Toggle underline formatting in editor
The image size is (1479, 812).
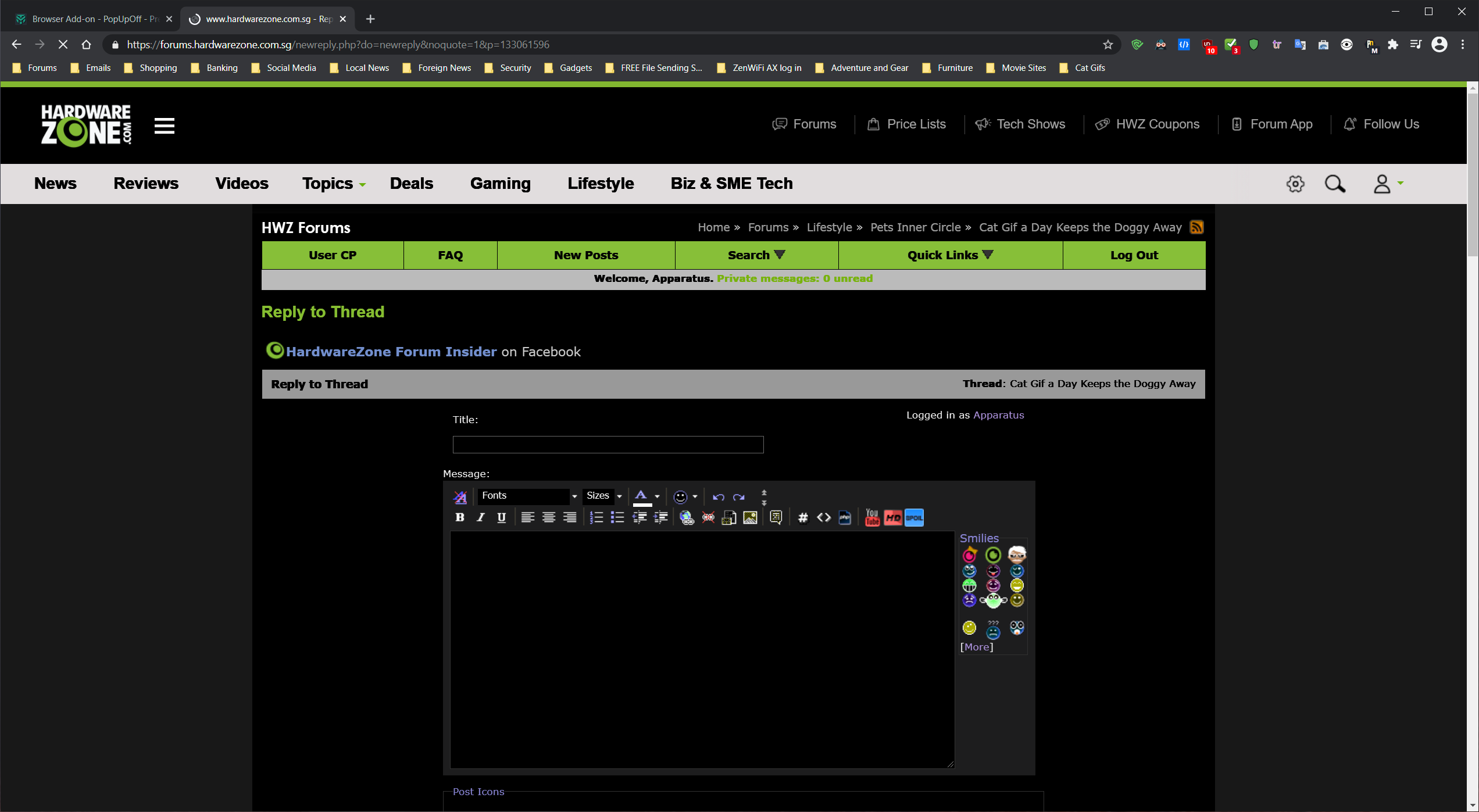501,517
